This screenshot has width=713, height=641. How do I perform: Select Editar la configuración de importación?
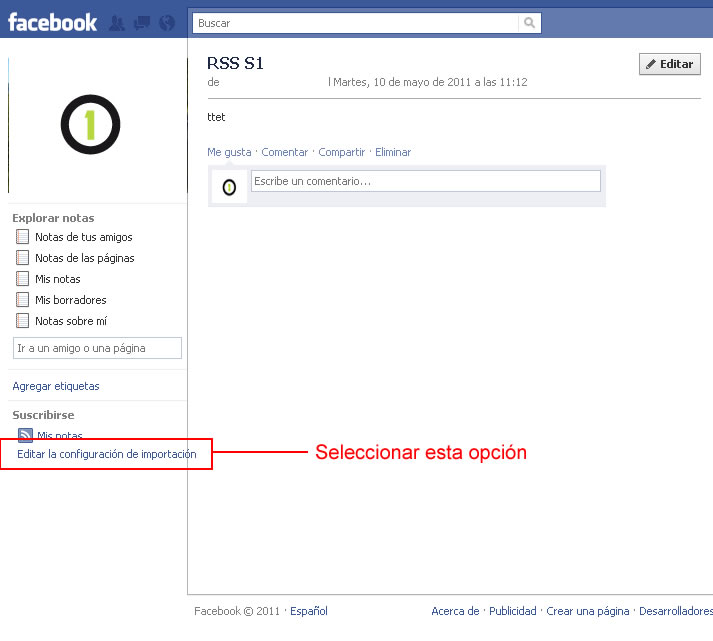pyautogui.click(x=107, y=454)
